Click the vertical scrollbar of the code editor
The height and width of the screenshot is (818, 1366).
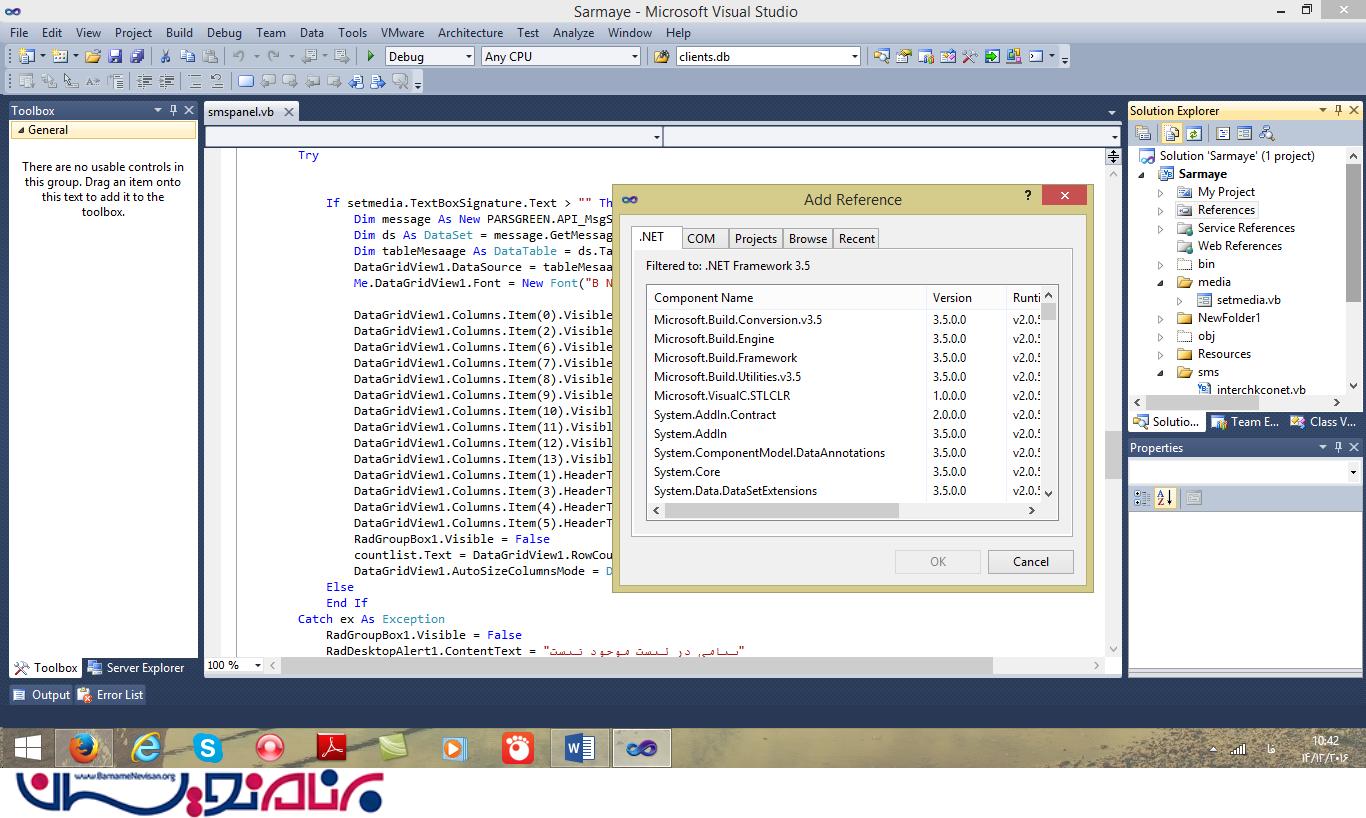(1112, 455)
